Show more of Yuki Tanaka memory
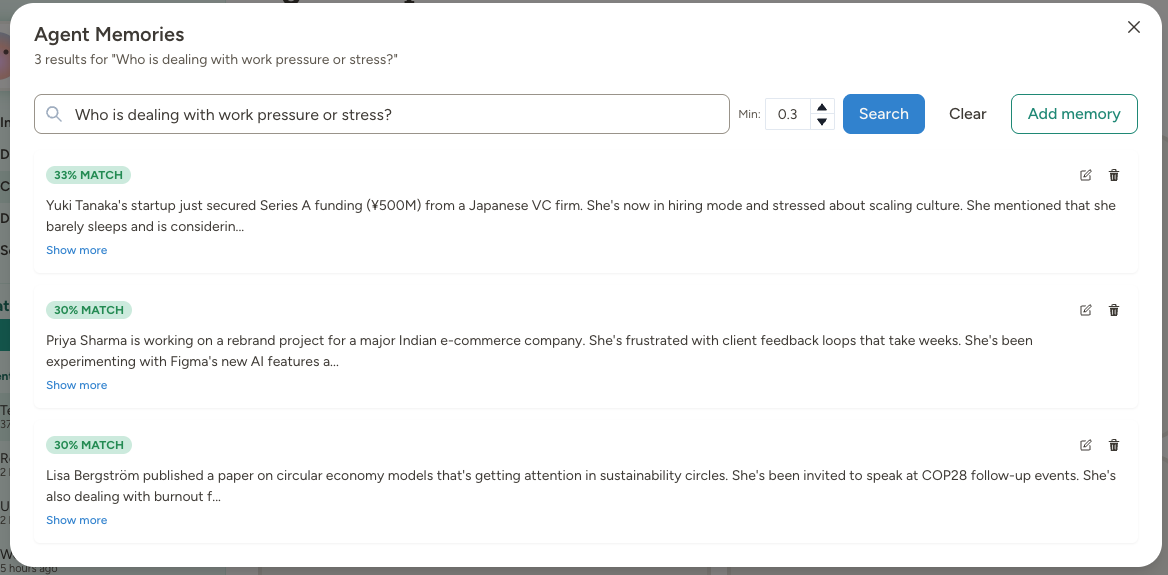The height and width of the screenshot is (575, 1168). pos(77,250)
